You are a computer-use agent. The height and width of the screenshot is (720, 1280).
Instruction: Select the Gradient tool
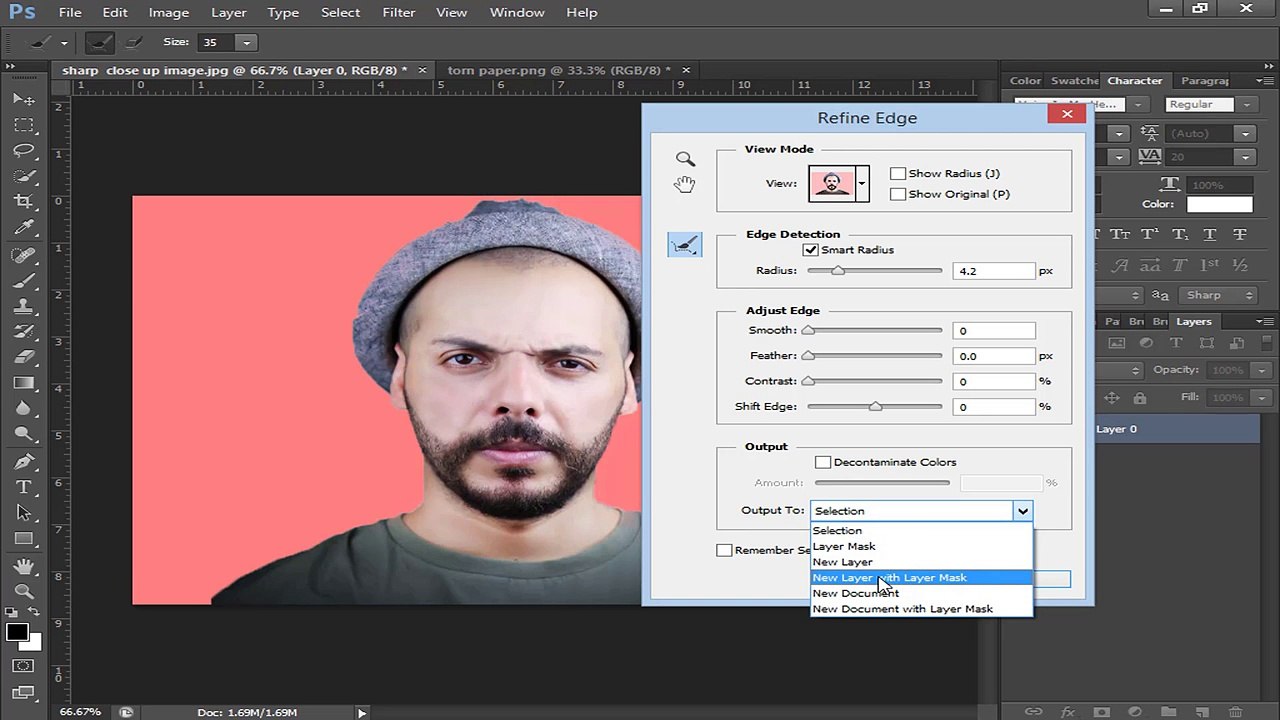(x=24, y=383)
